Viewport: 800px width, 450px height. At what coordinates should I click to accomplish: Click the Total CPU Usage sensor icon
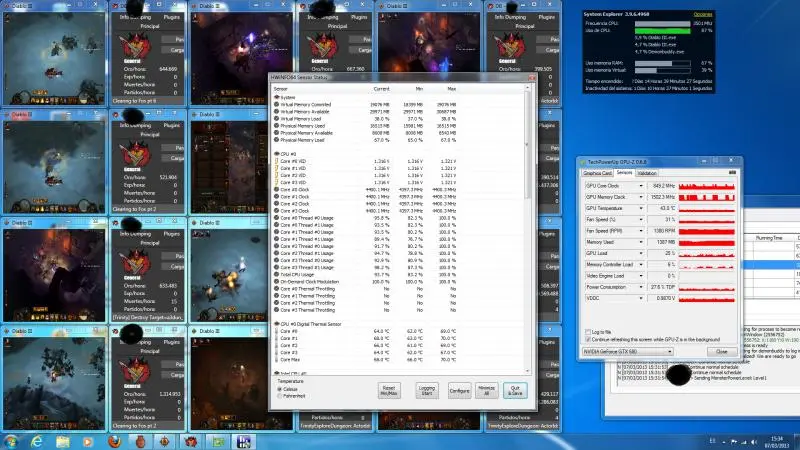tap(277, 274)
